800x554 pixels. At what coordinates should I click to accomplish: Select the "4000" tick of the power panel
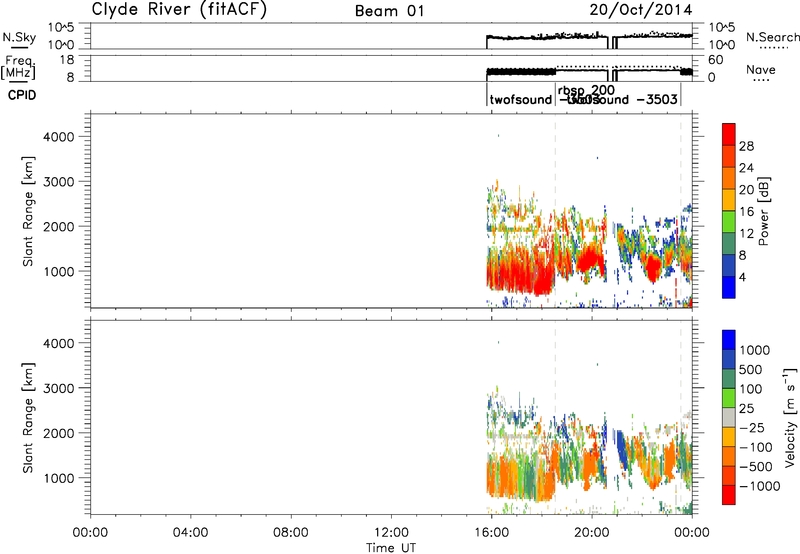coord(59,137)
